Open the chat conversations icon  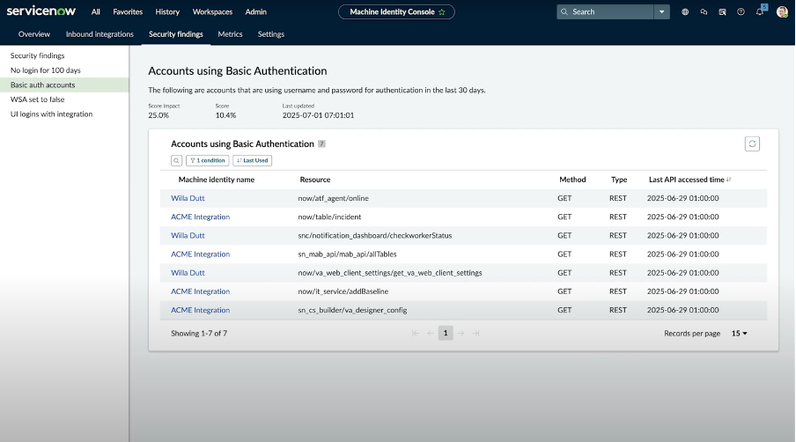pyautogui.click(x=703, y=12)
